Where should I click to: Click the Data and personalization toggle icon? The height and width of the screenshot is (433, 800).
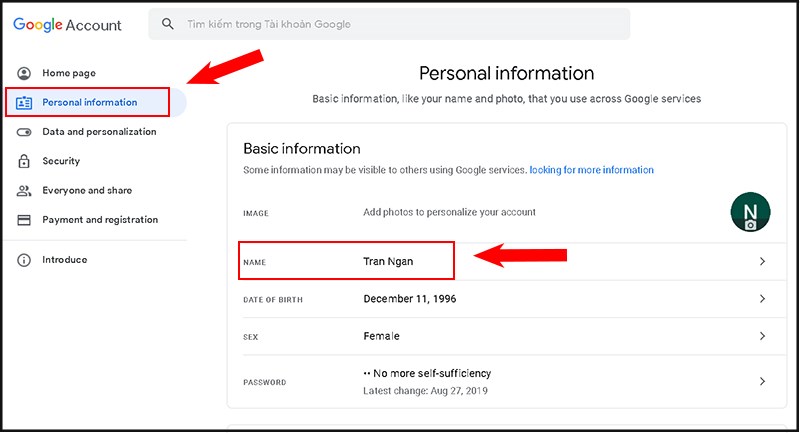tap(24, 132)
